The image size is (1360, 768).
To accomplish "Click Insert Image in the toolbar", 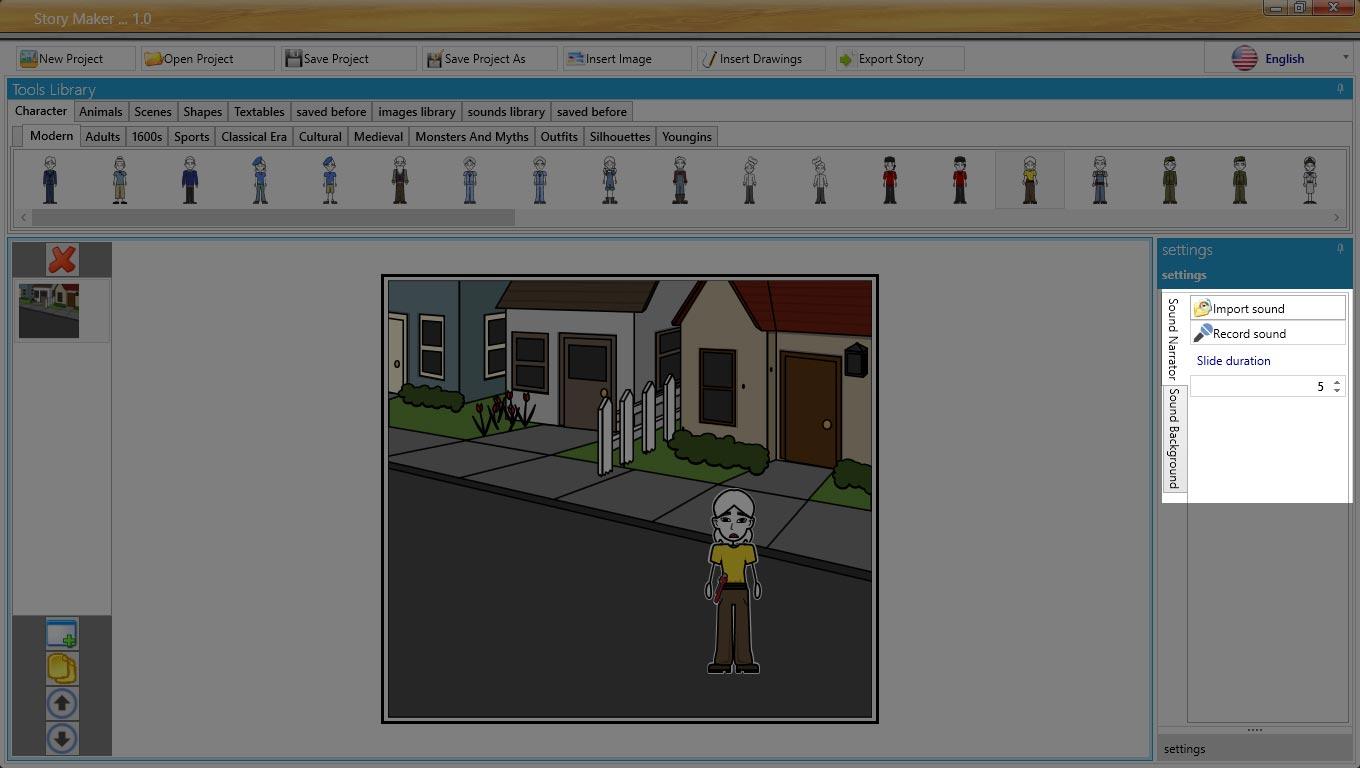I will coord(627,59).
